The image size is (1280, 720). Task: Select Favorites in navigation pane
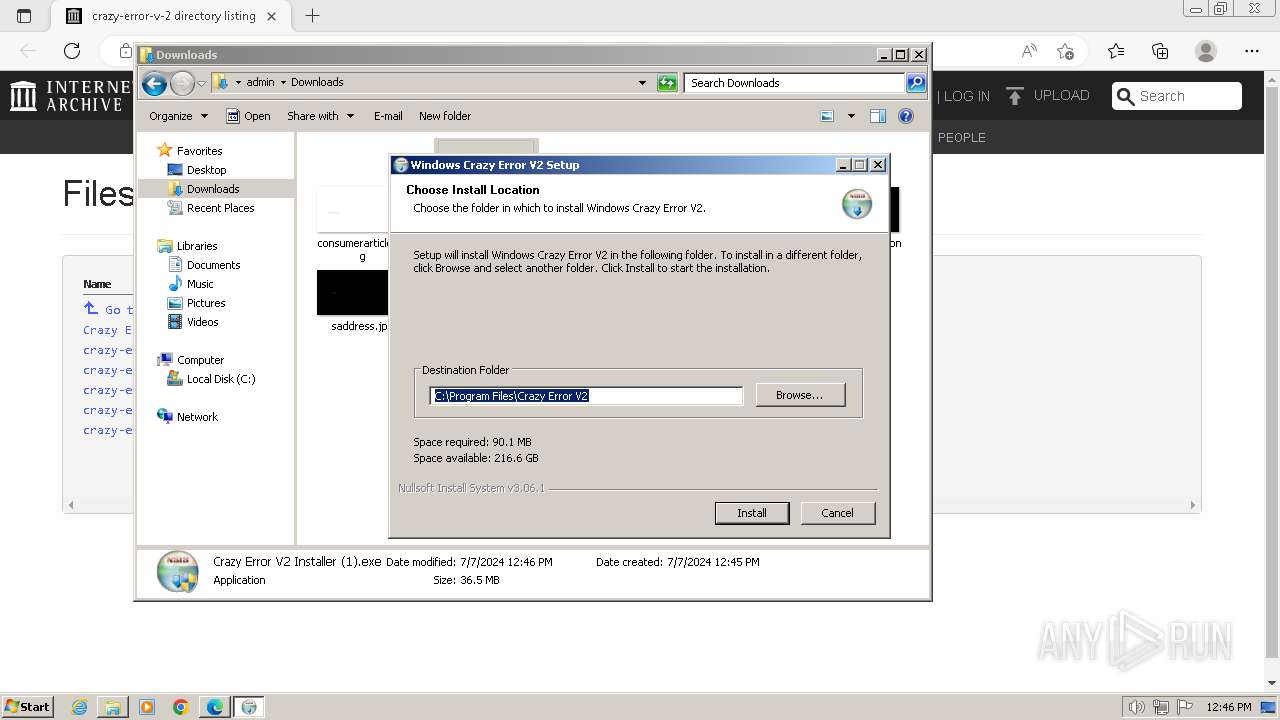200,151
